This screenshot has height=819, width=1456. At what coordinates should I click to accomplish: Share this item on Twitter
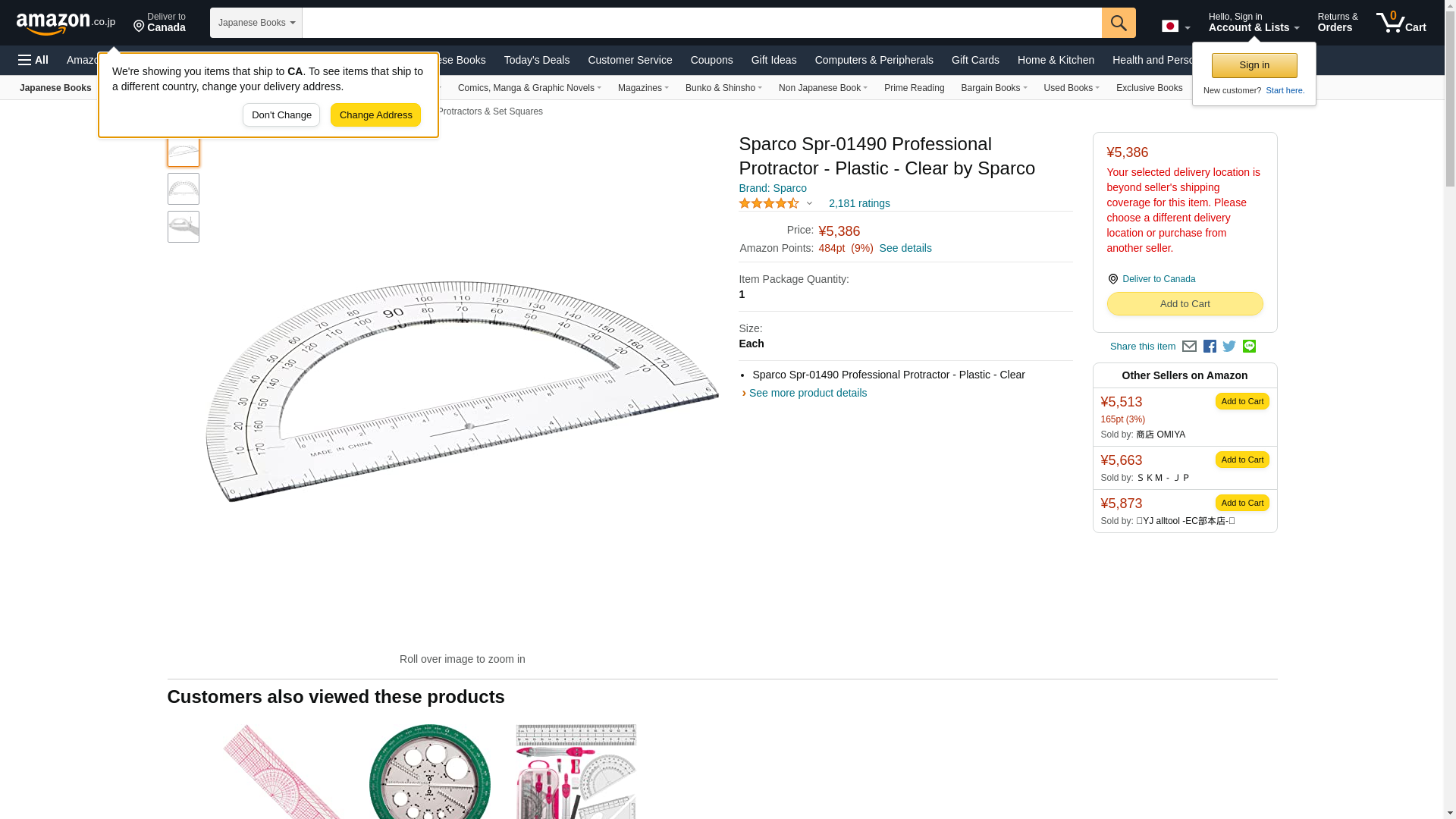1229,347
